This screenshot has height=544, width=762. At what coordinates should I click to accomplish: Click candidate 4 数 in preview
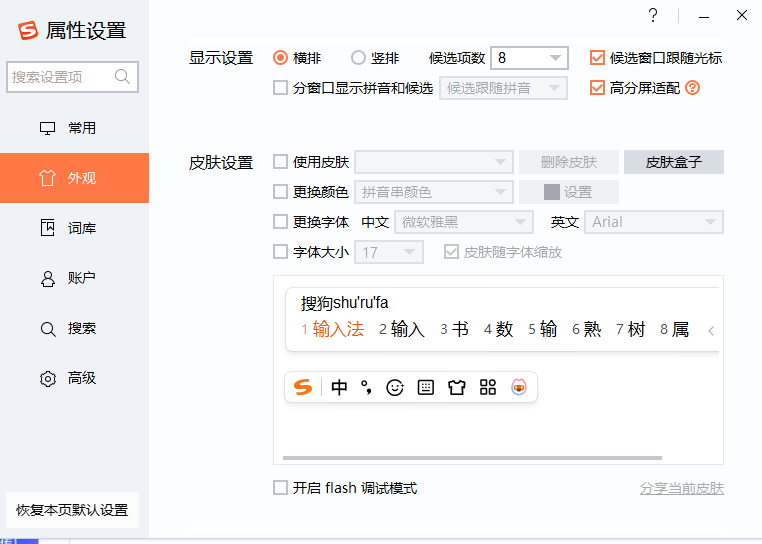[498, 329]
